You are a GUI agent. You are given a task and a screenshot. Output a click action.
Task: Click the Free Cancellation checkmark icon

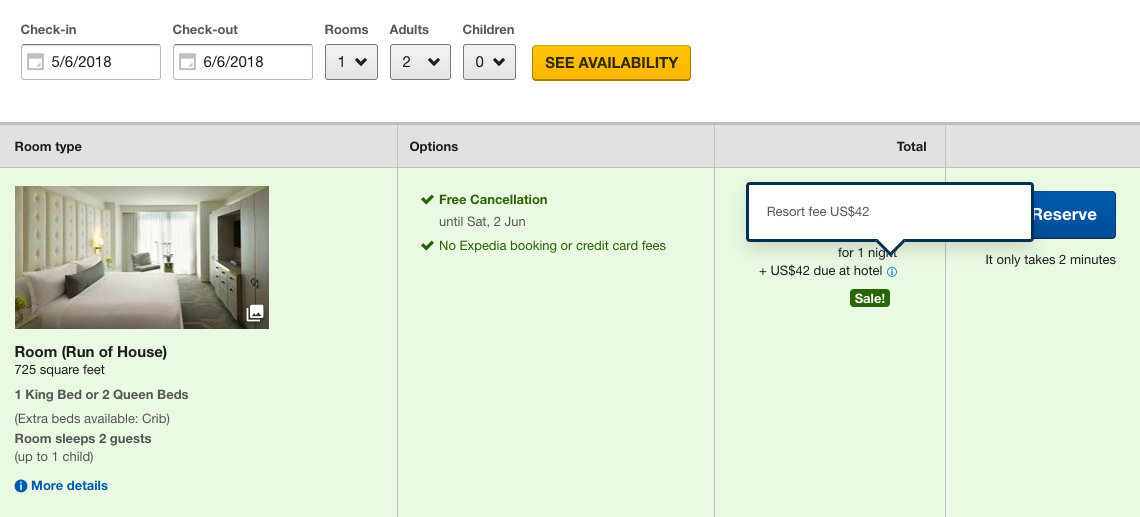427,200
